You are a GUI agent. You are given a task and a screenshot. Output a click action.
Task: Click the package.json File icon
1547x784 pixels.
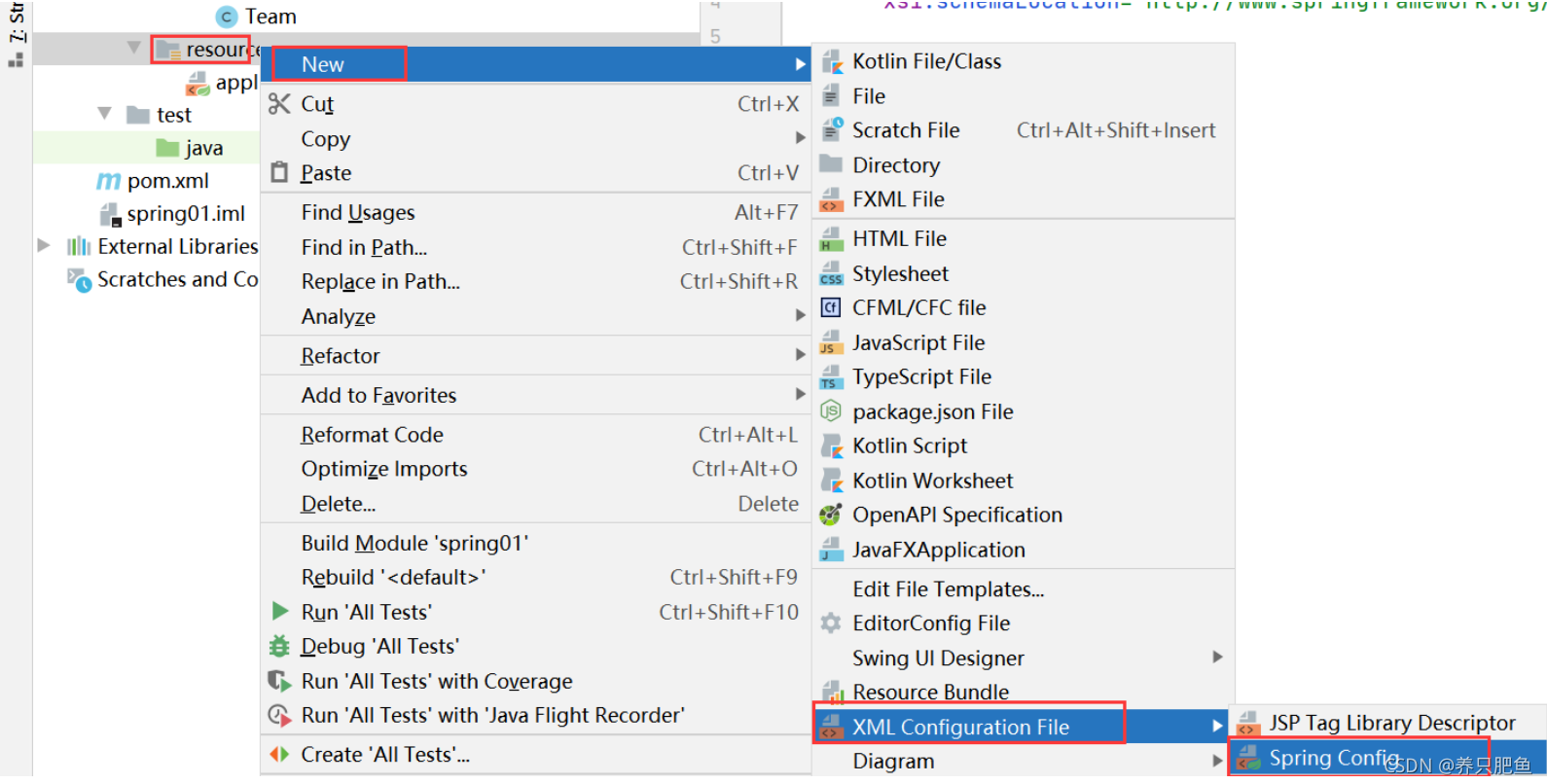831,411
